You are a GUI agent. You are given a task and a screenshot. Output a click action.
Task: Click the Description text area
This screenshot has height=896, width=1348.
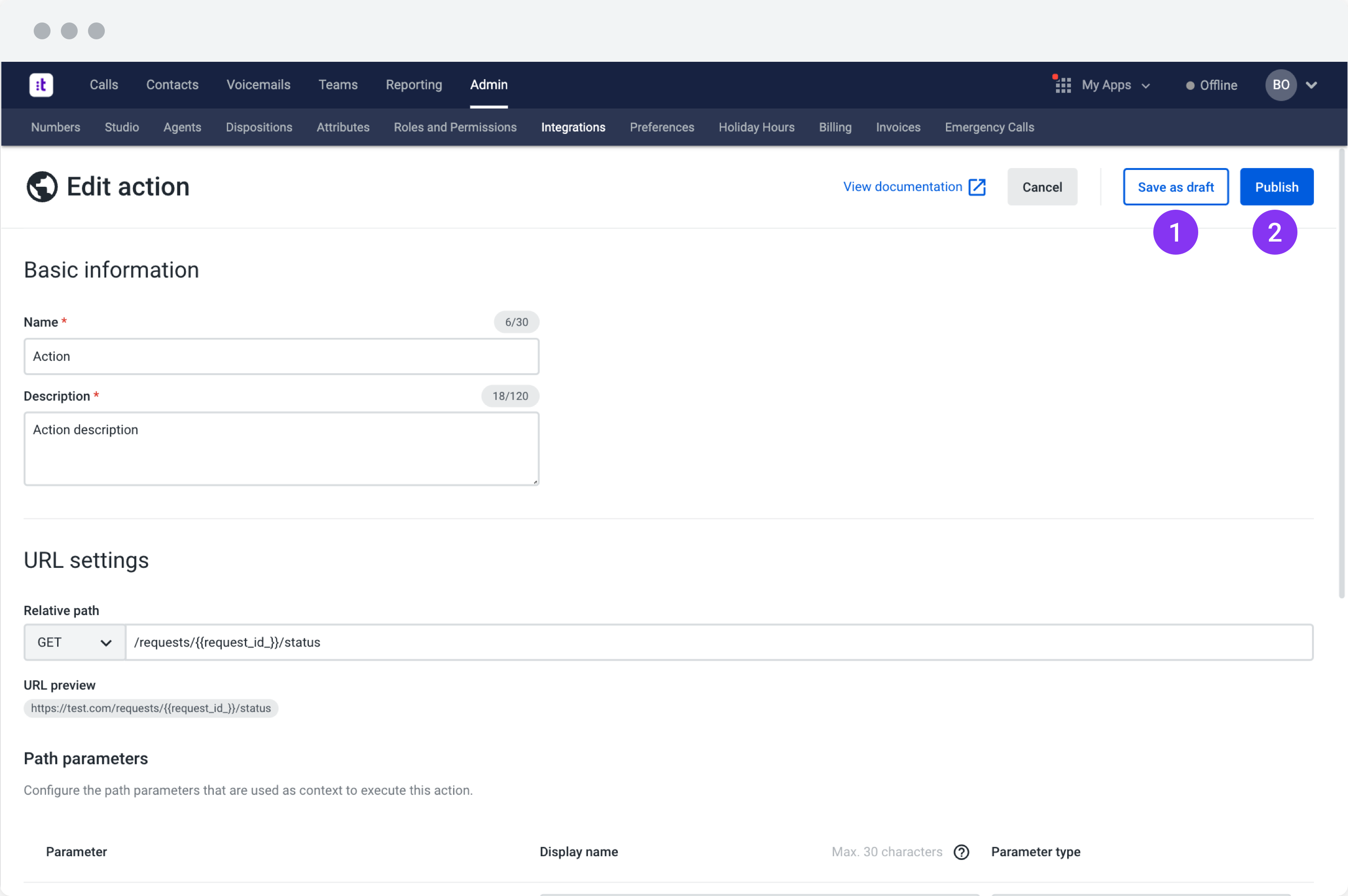tap(281, 448)
